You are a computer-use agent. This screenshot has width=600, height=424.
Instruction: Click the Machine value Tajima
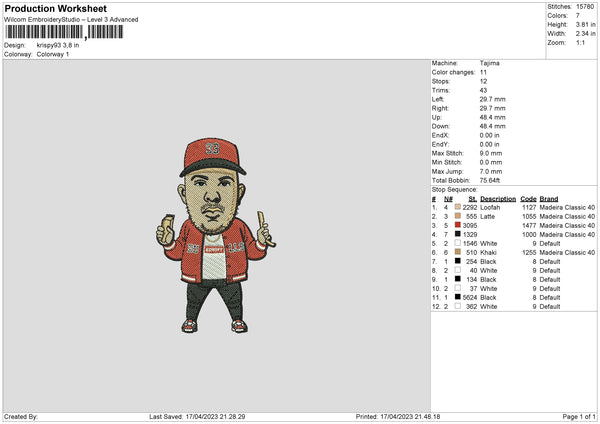[x=489, y=63]
